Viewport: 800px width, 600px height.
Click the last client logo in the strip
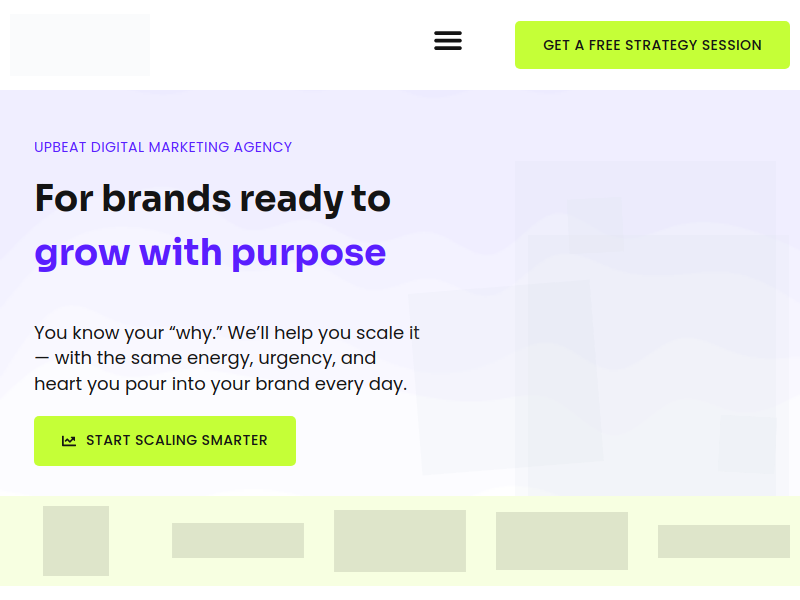724,541
